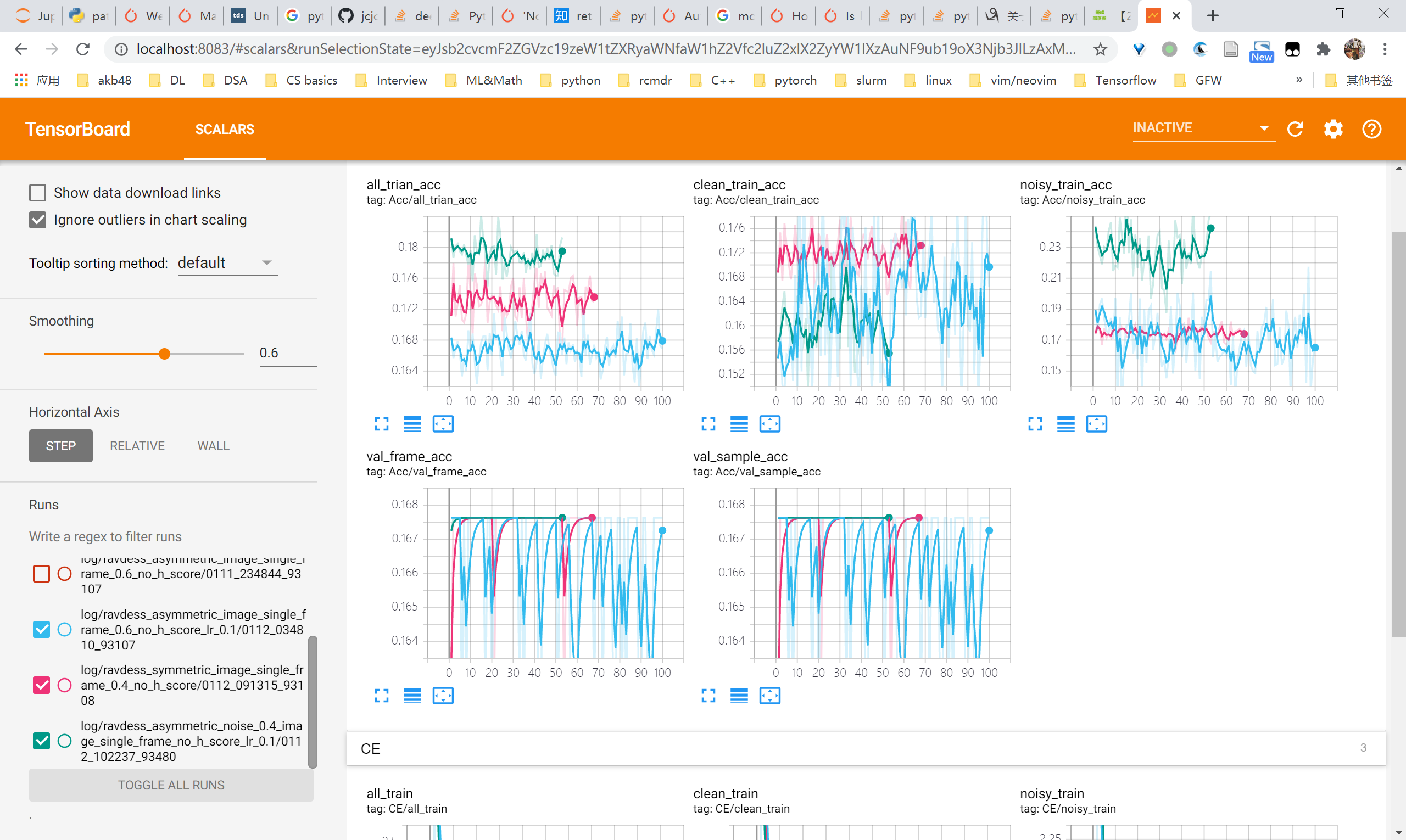1406x840 pixels.
Task: Open Chrome extensions puzzle icon
Action: pos(1323,49)
